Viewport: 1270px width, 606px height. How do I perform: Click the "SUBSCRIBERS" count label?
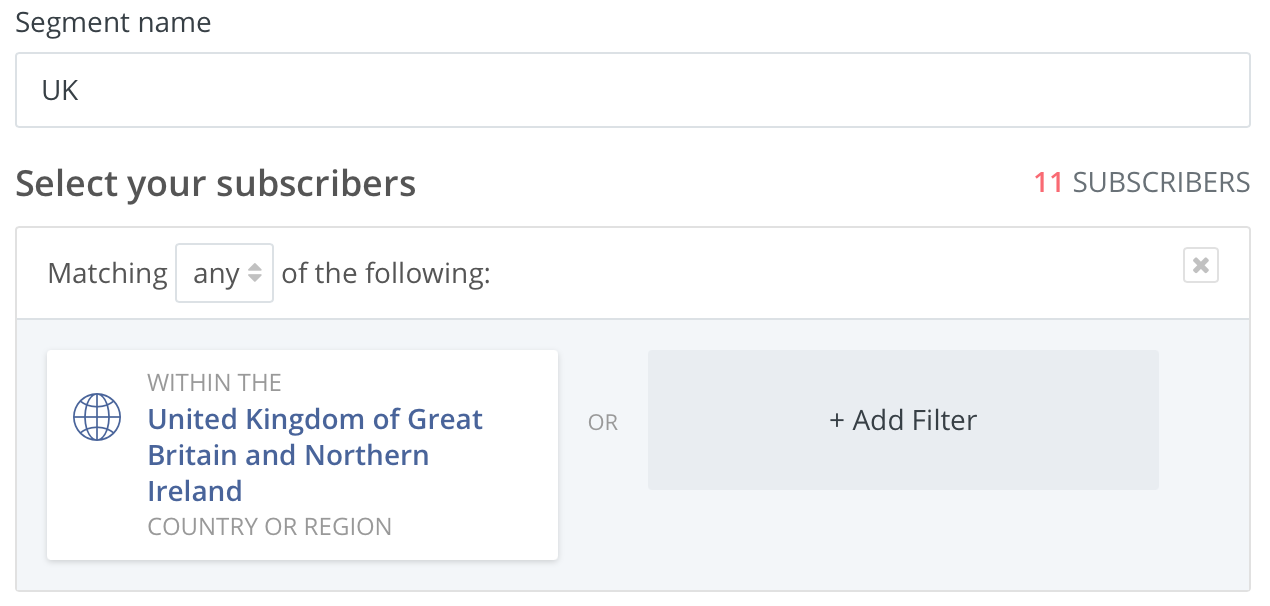click(x=1161, y=183)
